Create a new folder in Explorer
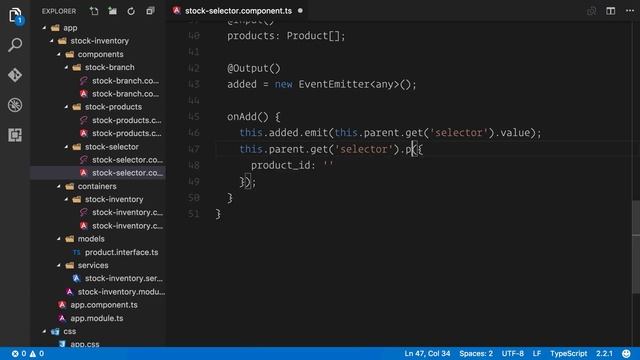Image resolution: width=640 pixels, height=360 pixels. 112,11
